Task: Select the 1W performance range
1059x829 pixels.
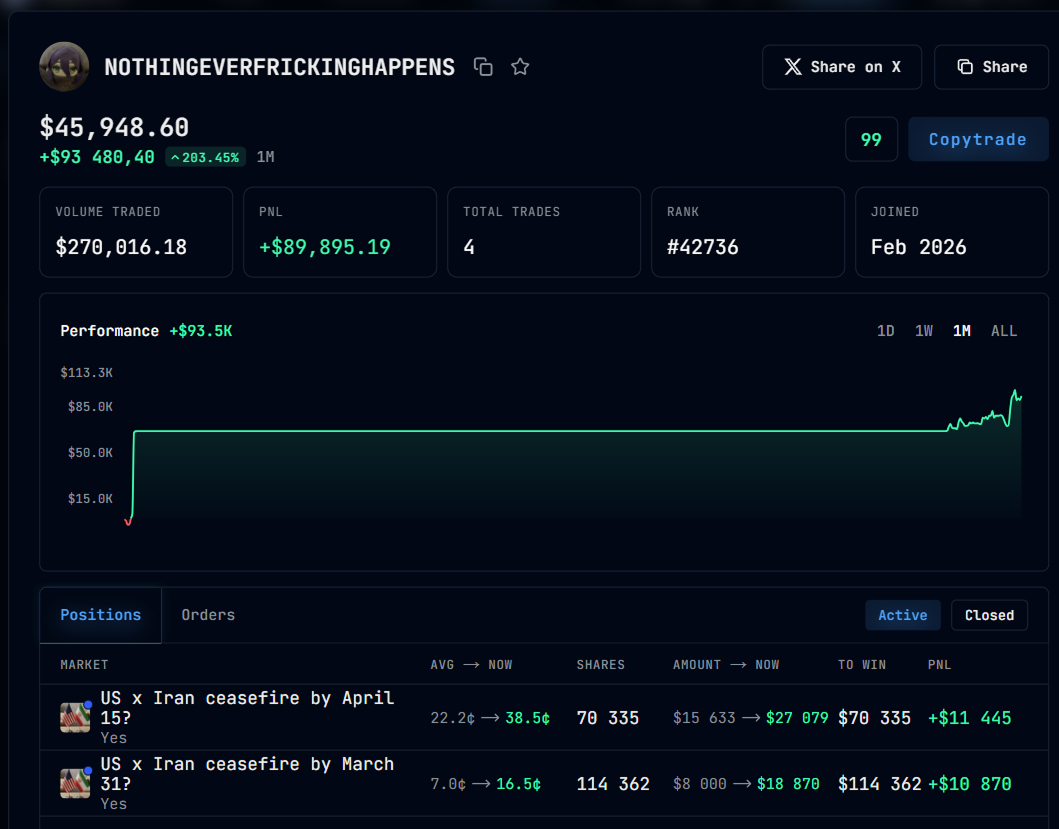Action: tap(924, 331)
